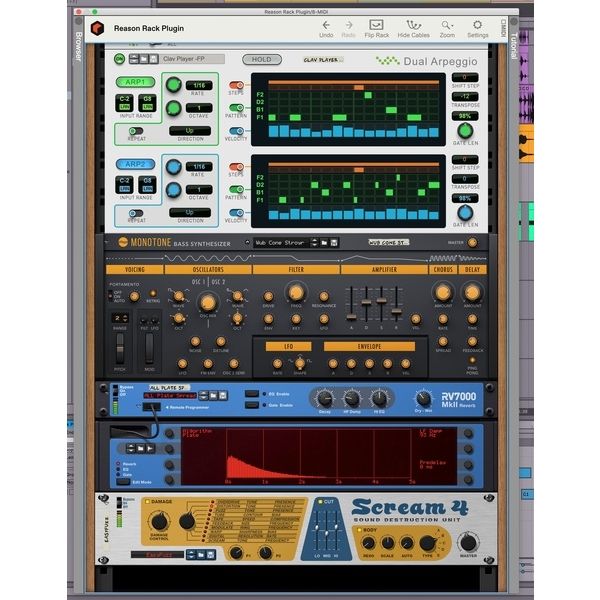
Task: Click the Hide Cables icon
Action: pos(413,24)
